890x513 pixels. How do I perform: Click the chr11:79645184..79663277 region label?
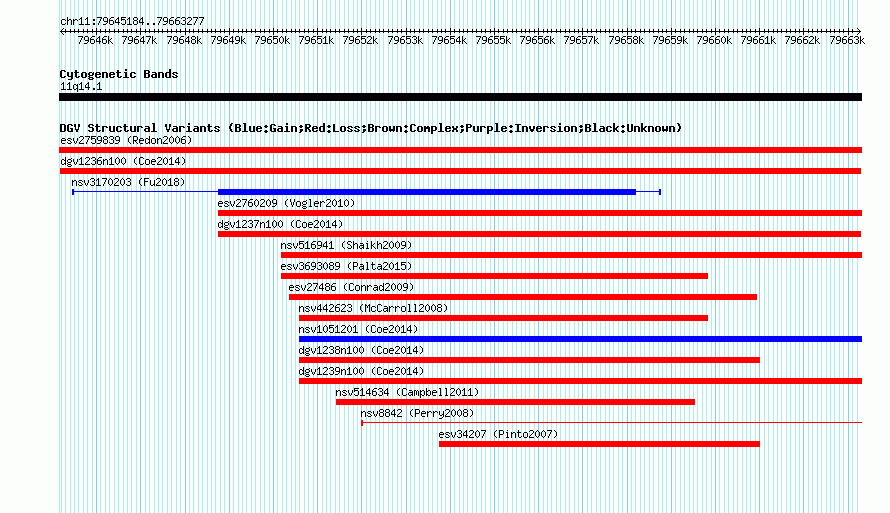point(132,21)
